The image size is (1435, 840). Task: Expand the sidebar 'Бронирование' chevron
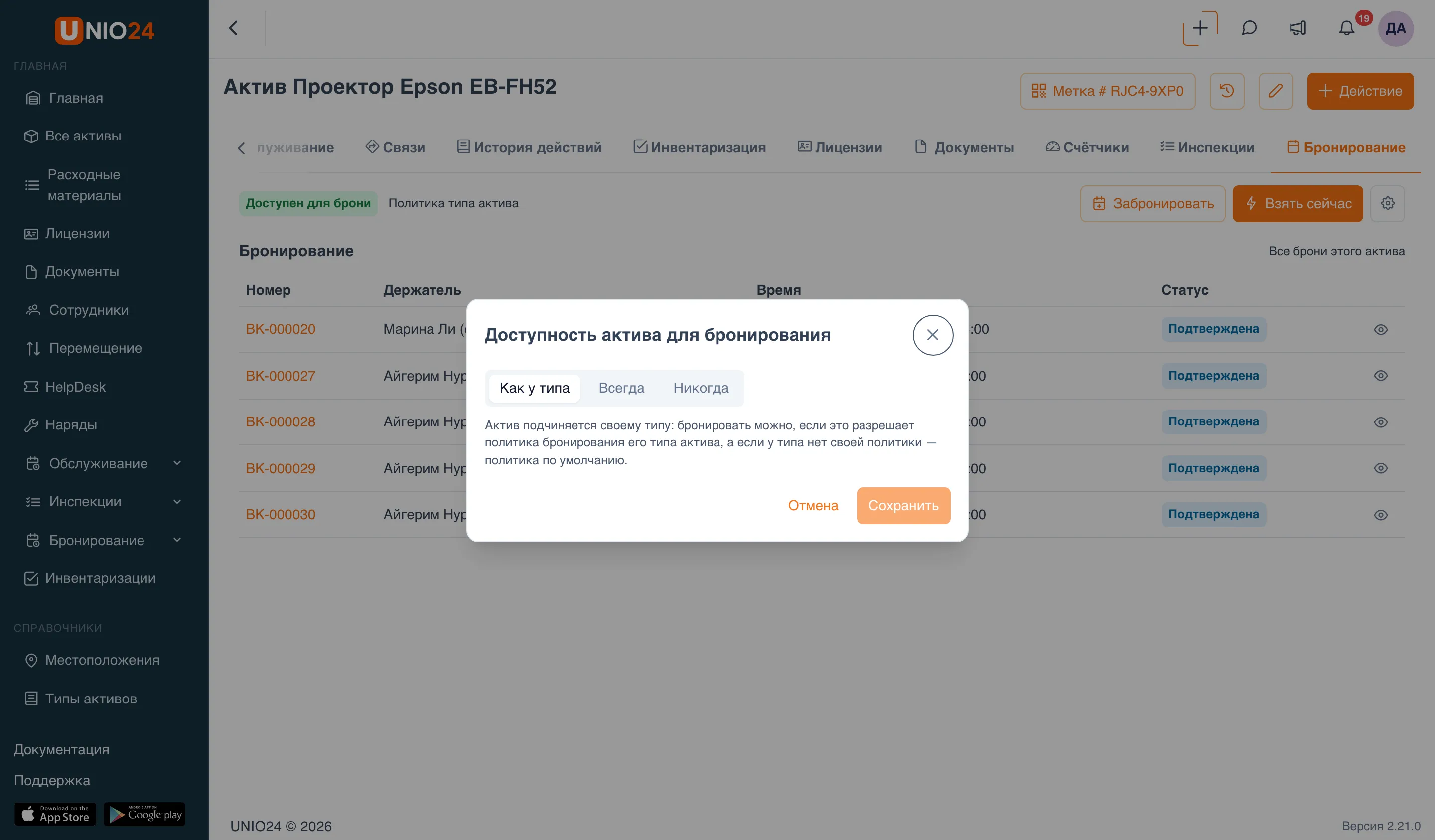point(177,540)
